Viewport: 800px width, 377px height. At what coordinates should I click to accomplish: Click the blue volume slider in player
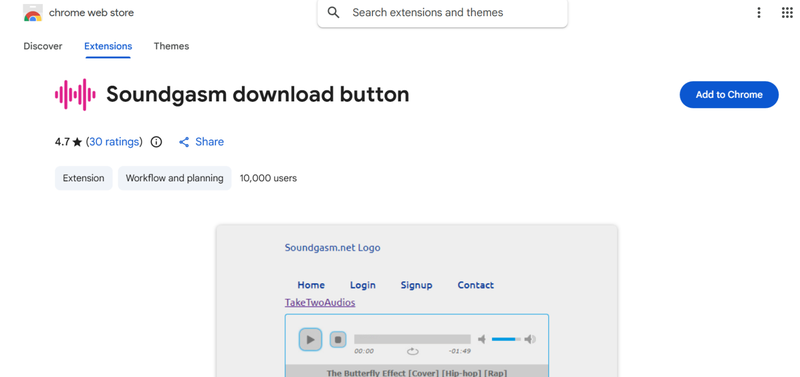506,339
